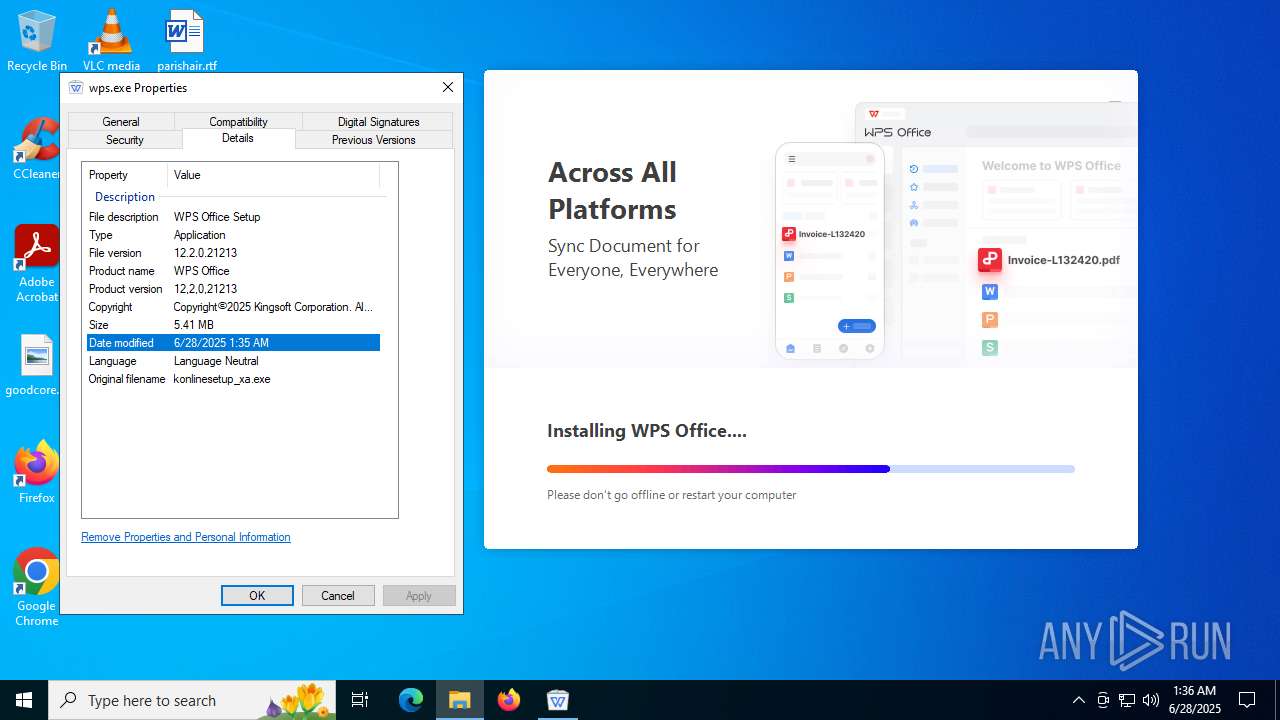The width and height of the screenshot is (1280, 720).
Task: Select the Language Neutral row
Action: pos(233,361)
